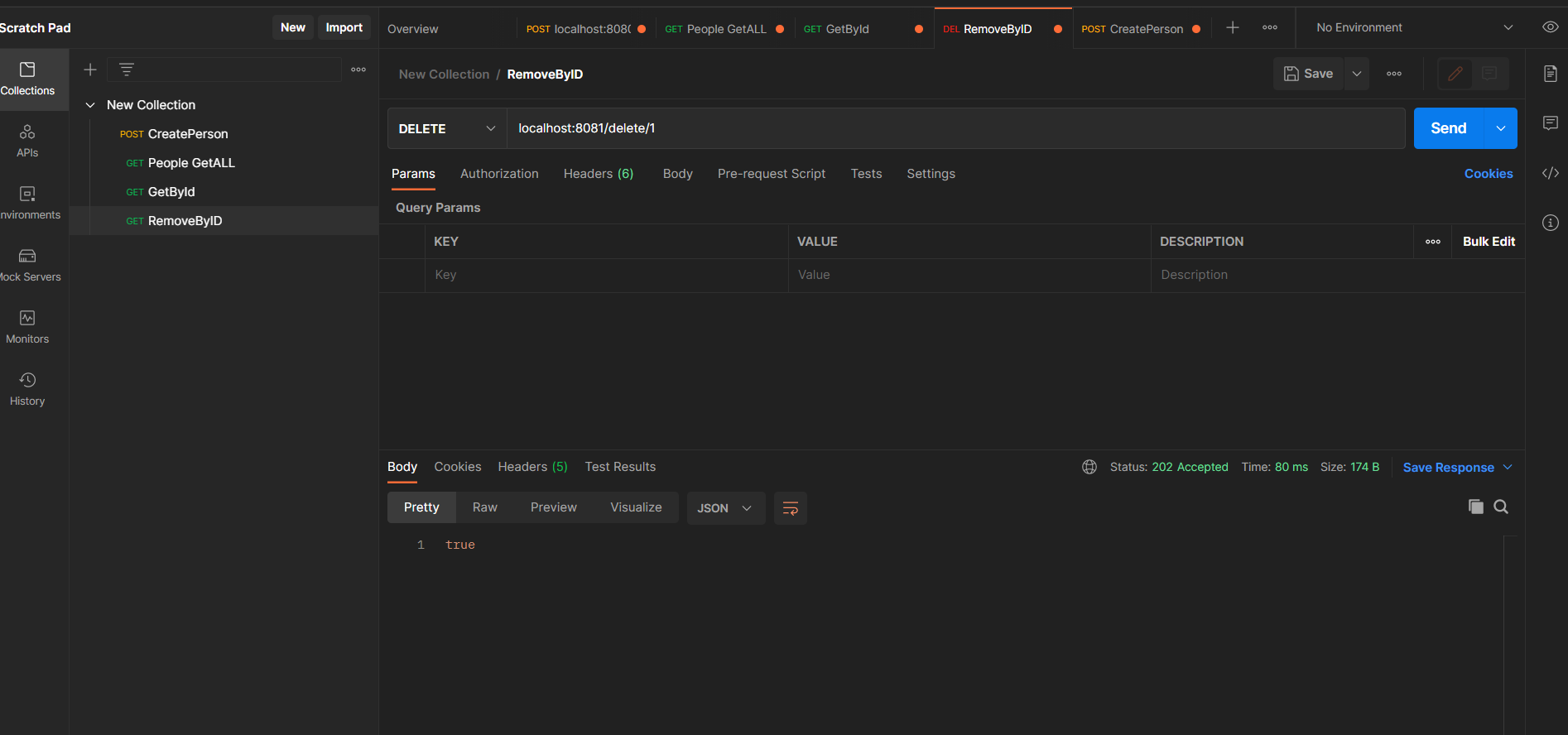
Task: Switch response view to Raw
Action: (x=485, y=507)
